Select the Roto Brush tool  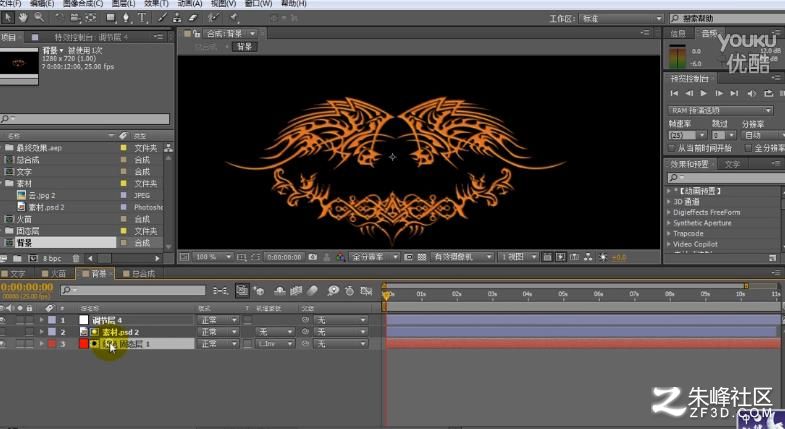click(x=214, y=18)
